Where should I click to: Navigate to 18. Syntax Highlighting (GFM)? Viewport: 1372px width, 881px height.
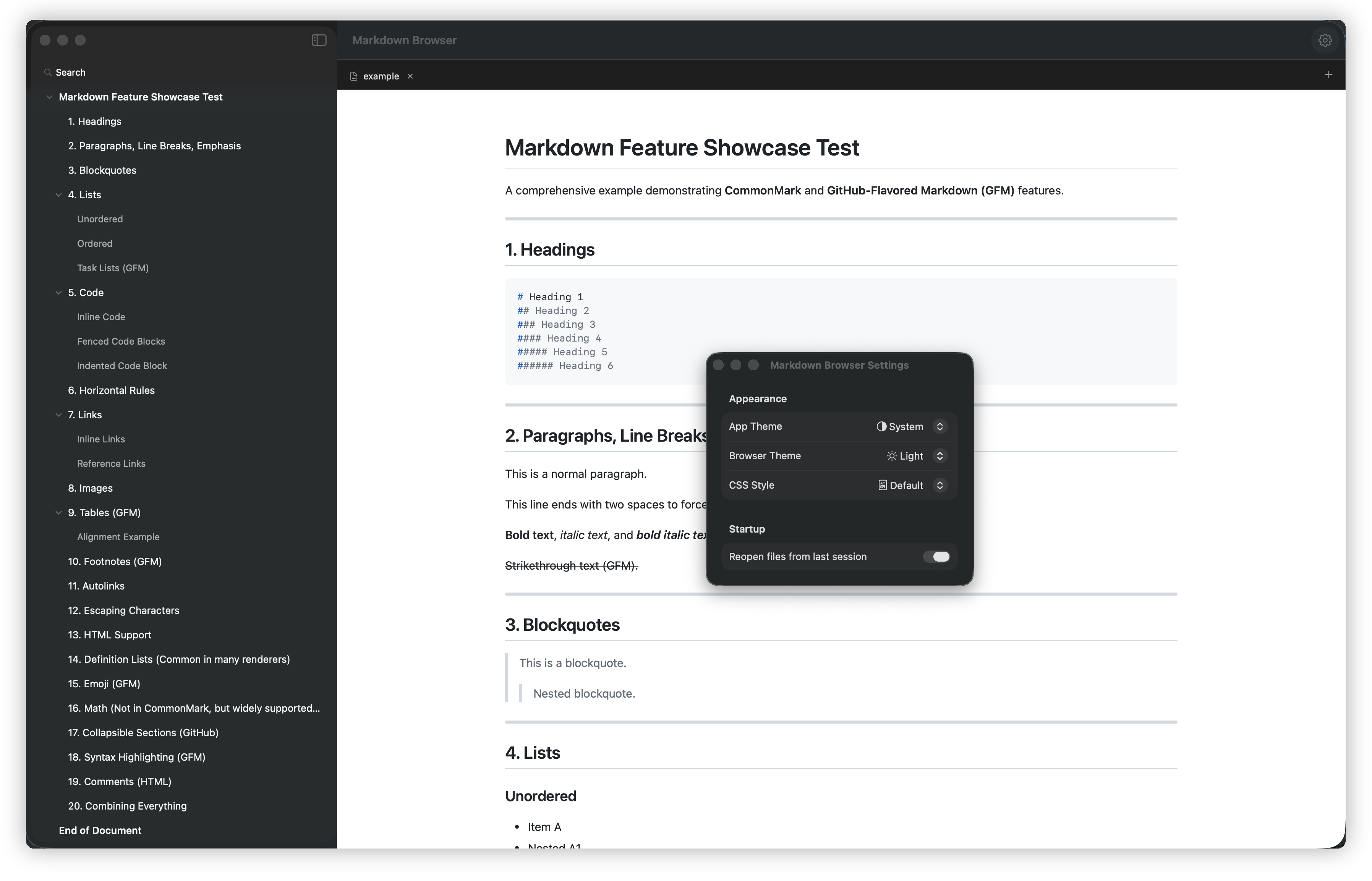tap(137, 757)
